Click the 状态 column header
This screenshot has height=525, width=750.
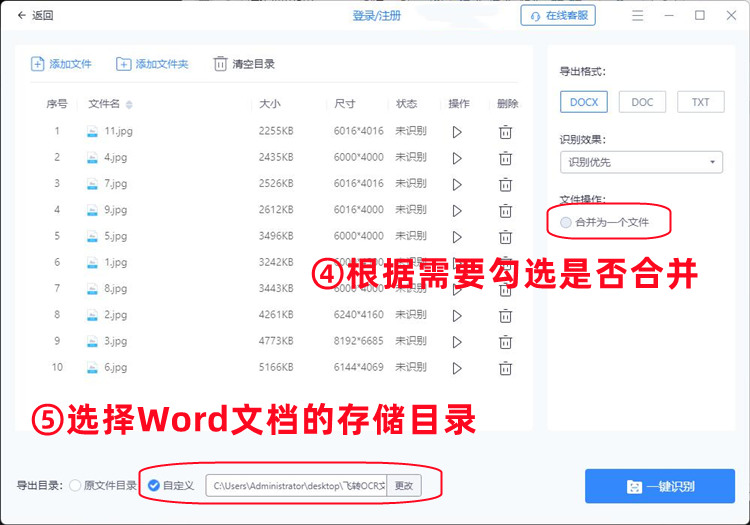tap(407, 104)
